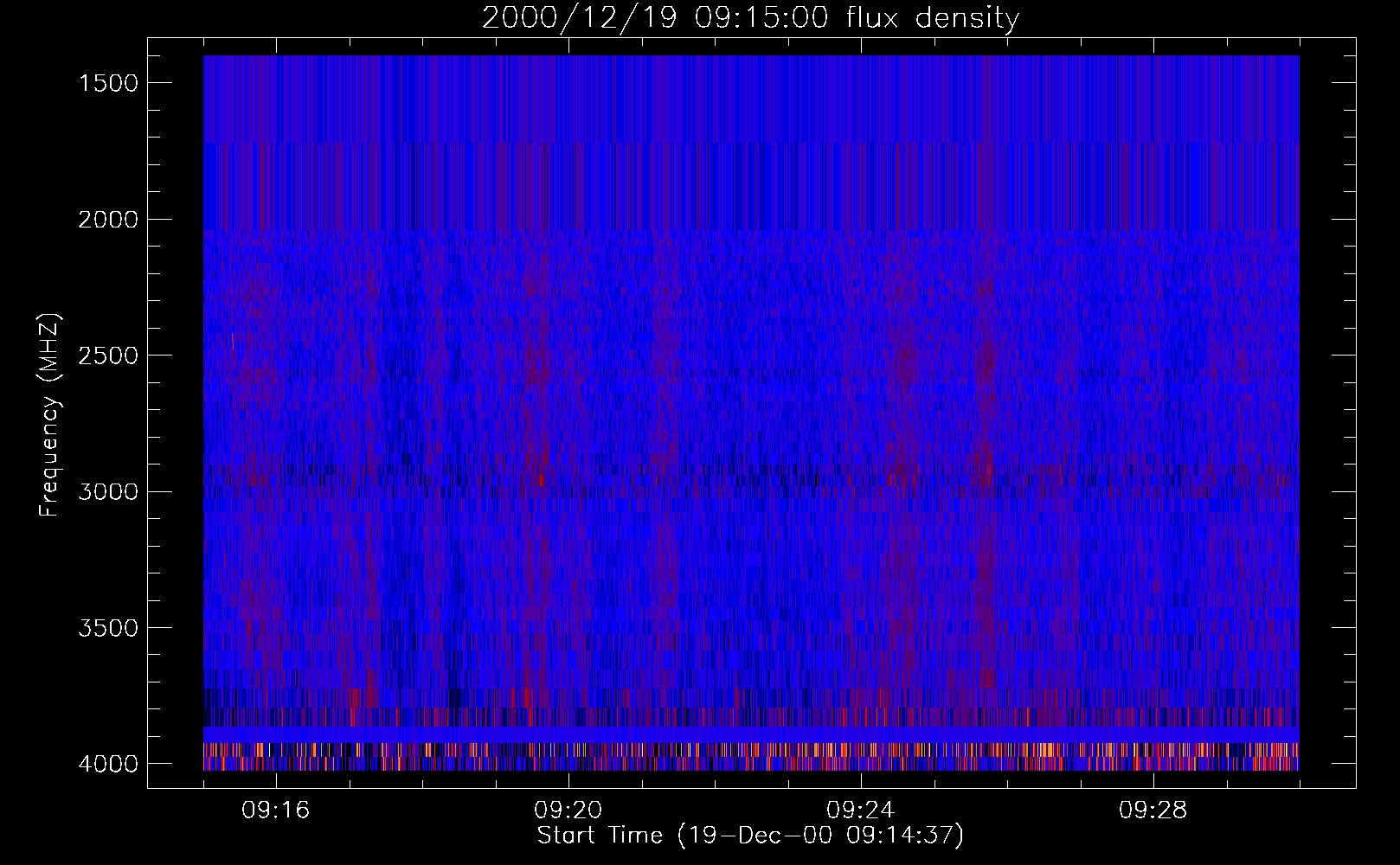Click the 3500 frequency tick label

108,628
